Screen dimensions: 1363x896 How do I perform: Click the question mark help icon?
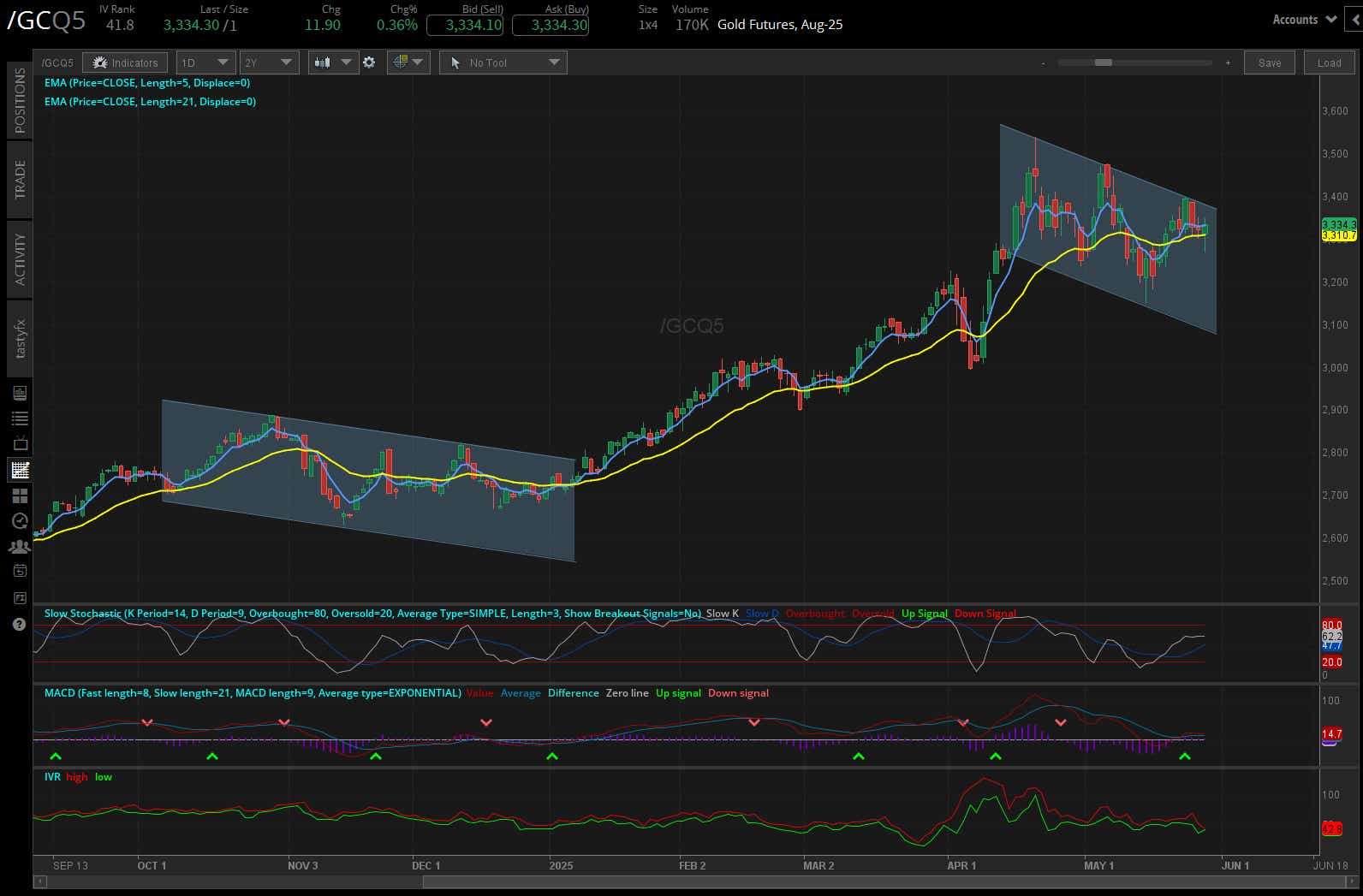pyautogui.click(x=20, y=625)
